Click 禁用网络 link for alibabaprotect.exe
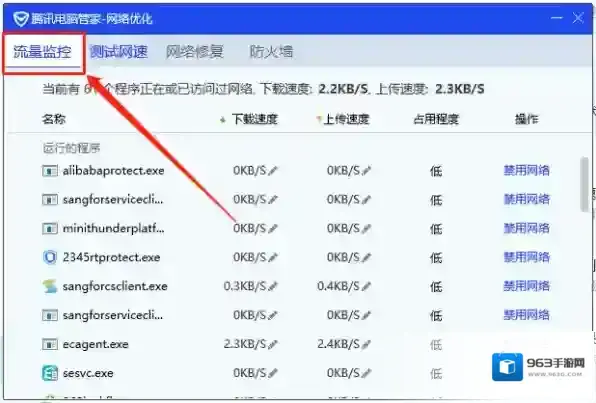Screen dimensions: 596x403 [526, 170]
